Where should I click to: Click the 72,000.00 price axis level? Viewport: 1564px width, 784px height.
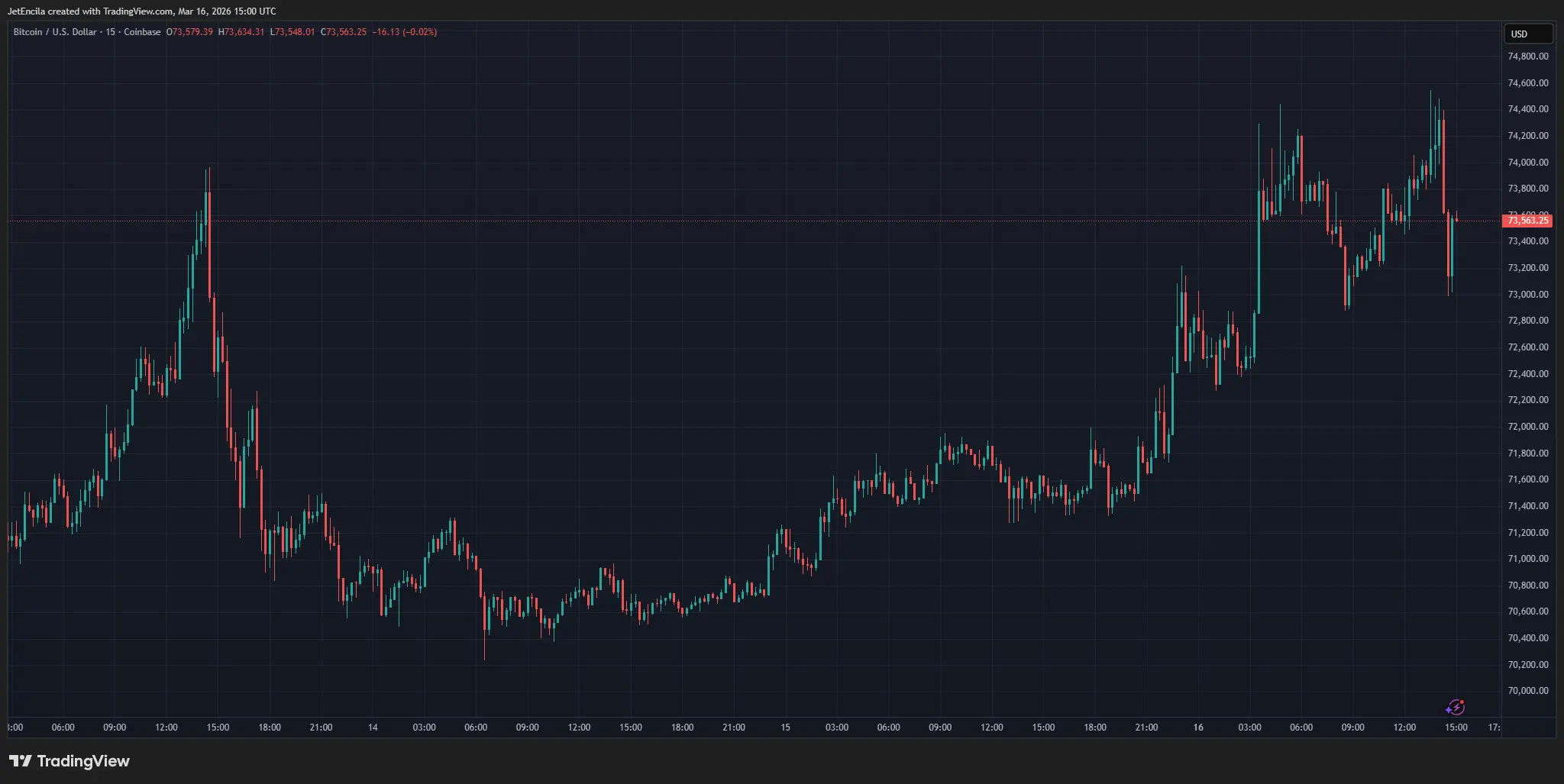(x=1528, y=426)
